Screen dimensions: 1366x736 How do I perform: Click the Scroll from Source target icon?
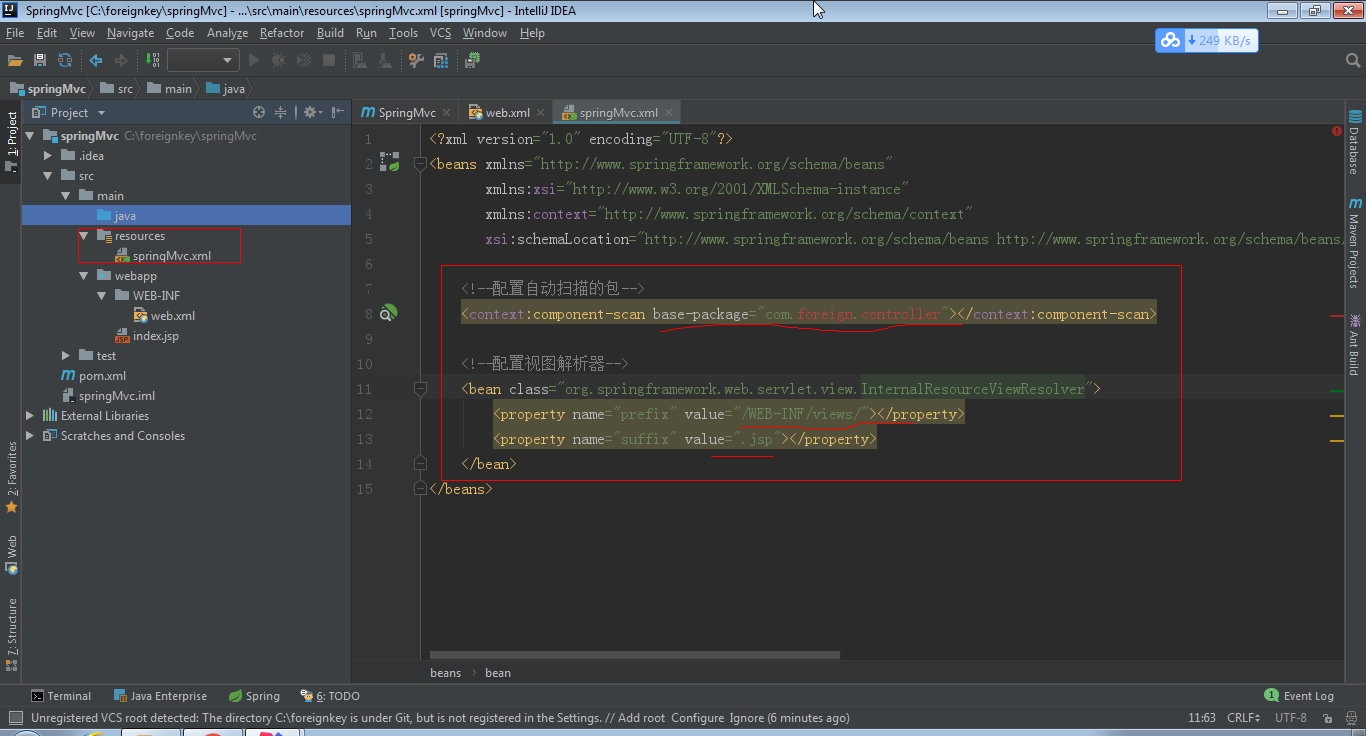[259, 113]
